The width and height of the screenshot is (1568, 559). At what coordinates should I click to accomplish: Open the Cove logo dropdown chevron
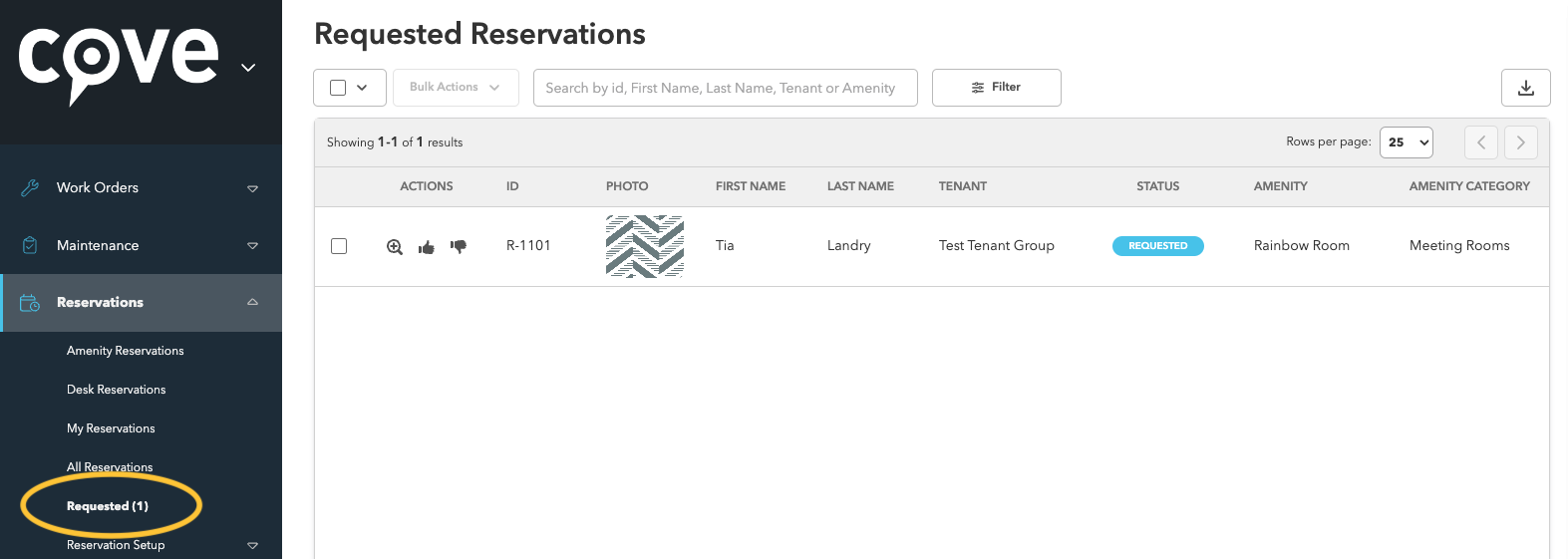(x=248, y=68)
